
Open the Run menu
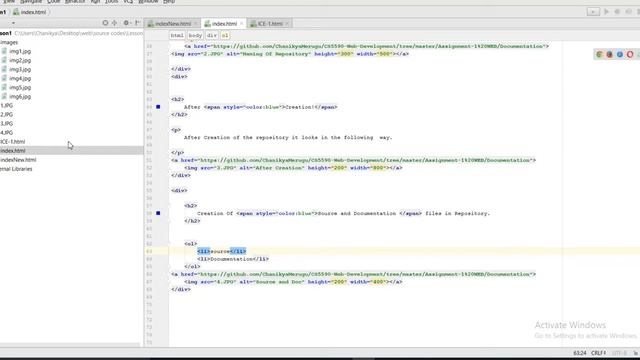(95, 2)
